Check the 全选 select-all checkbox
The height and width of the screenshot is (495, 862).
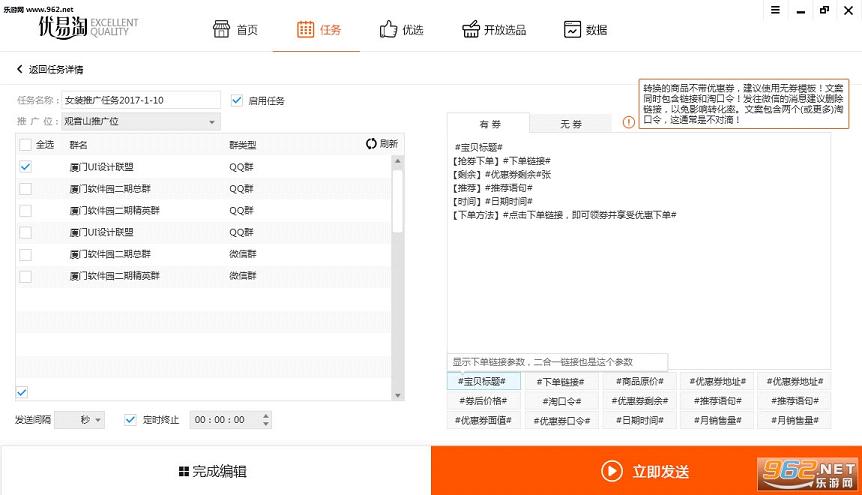click(25, 145)
